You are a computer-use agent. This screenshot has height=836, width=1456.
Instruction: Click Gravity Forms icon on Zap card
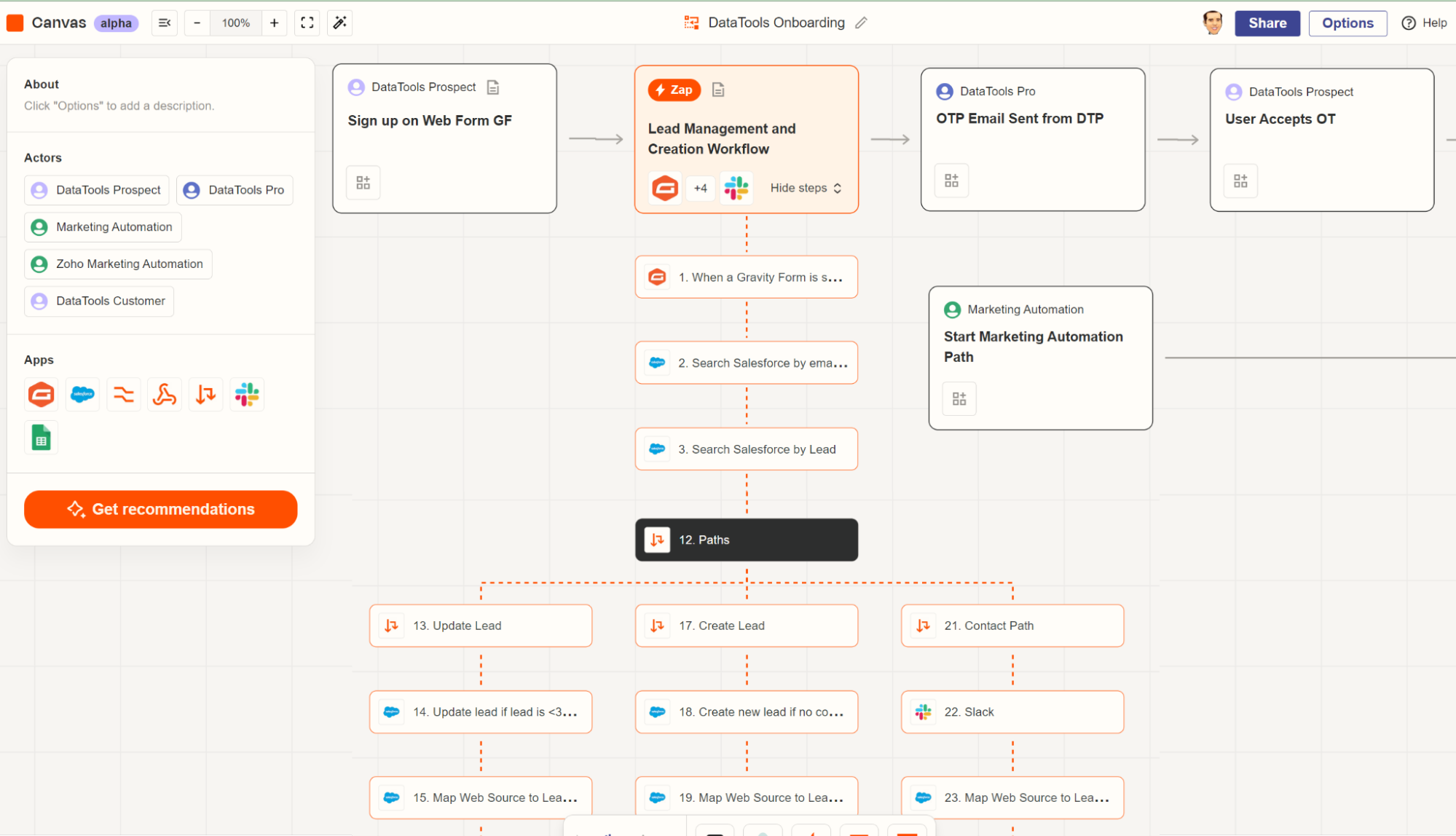665,188
